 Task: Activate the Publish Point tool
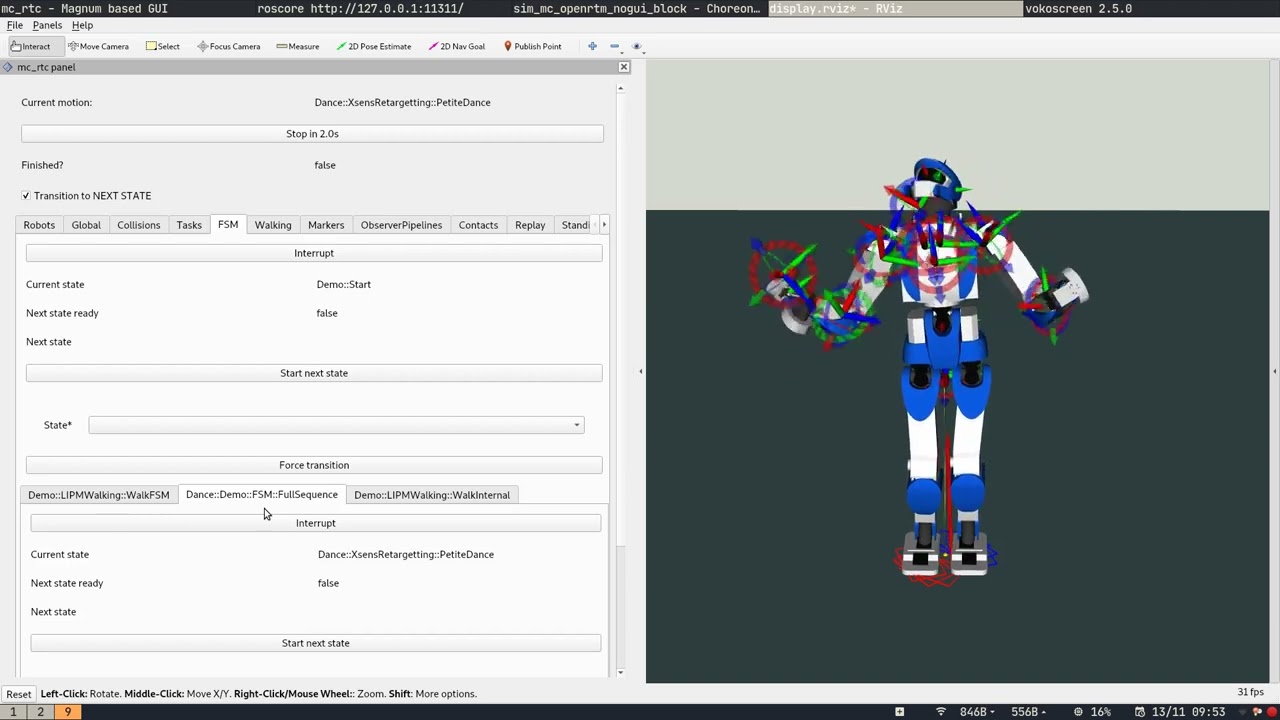click(533, 46)
